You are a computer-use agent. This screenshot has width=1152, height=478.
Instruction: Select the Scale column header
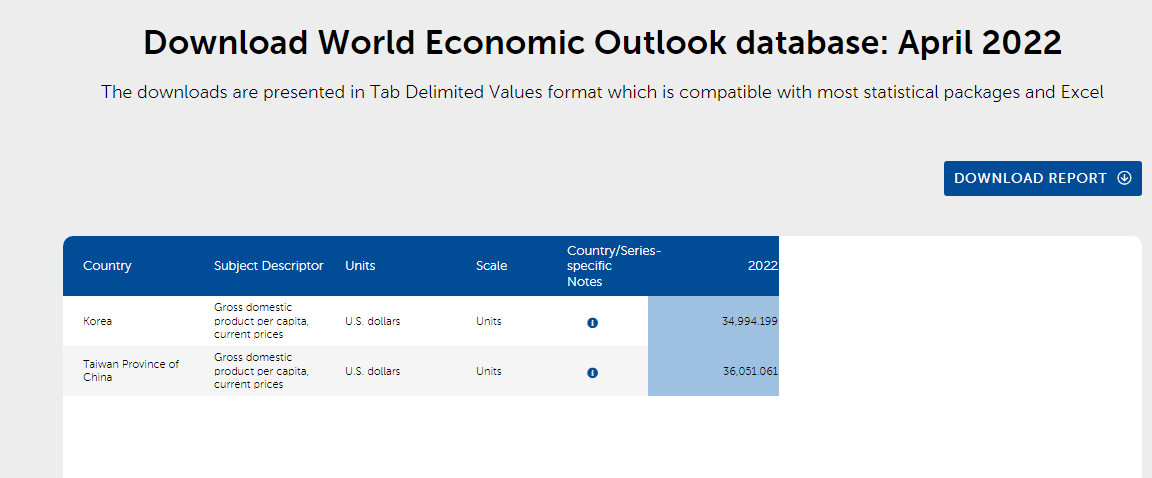[x=491, y=266]
